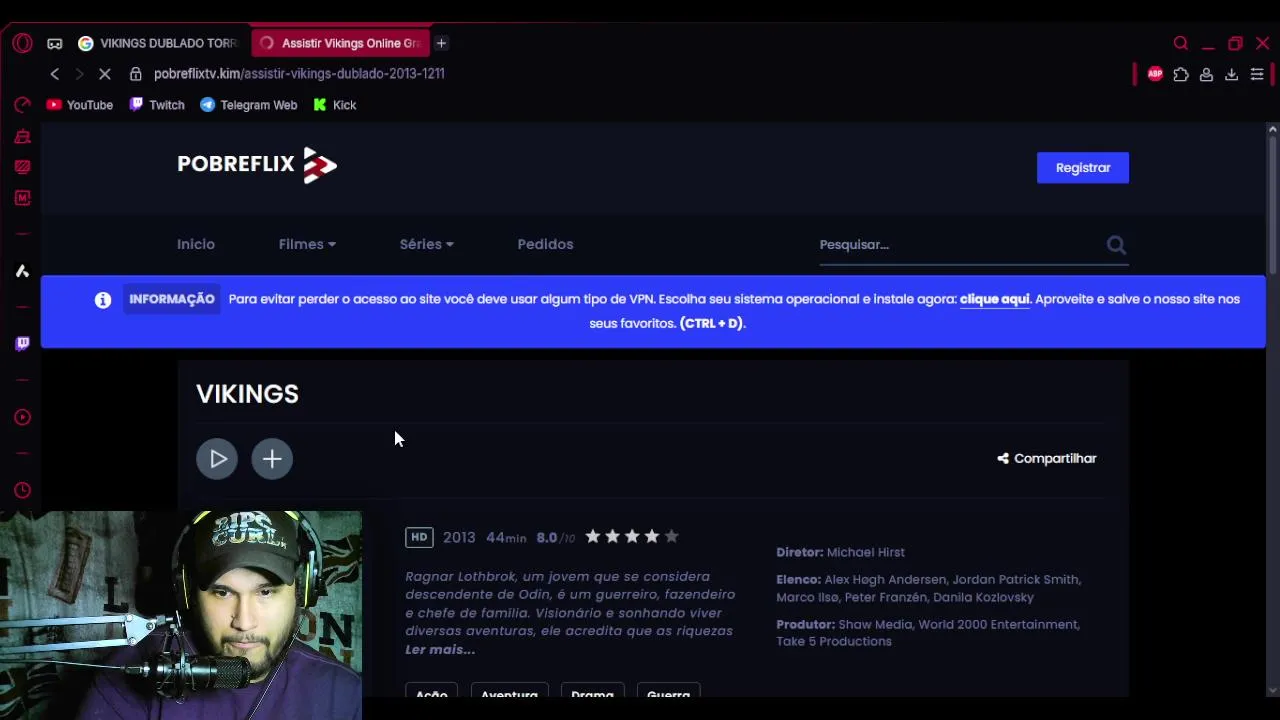The width and height of the screenshot is (1280, 720).
Task: Switch to VIKINGS DUBLADO TORR tab
Action: [158, 43]
